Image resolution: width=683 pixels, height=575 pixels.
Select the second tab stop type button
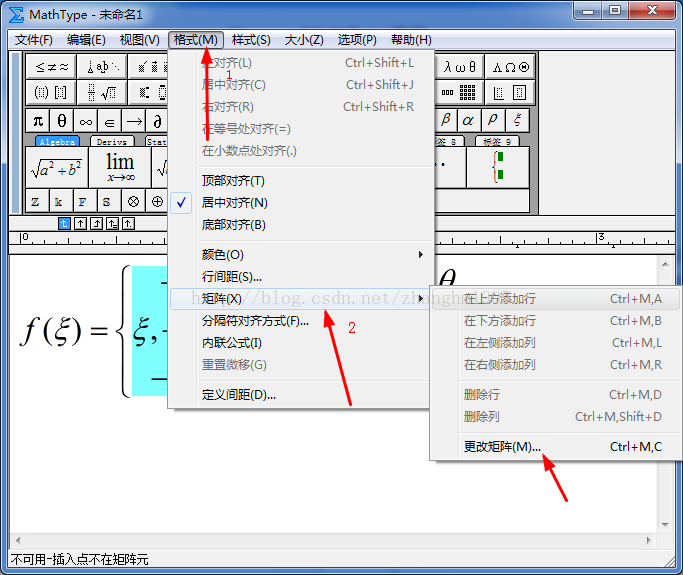click(80, 223)
